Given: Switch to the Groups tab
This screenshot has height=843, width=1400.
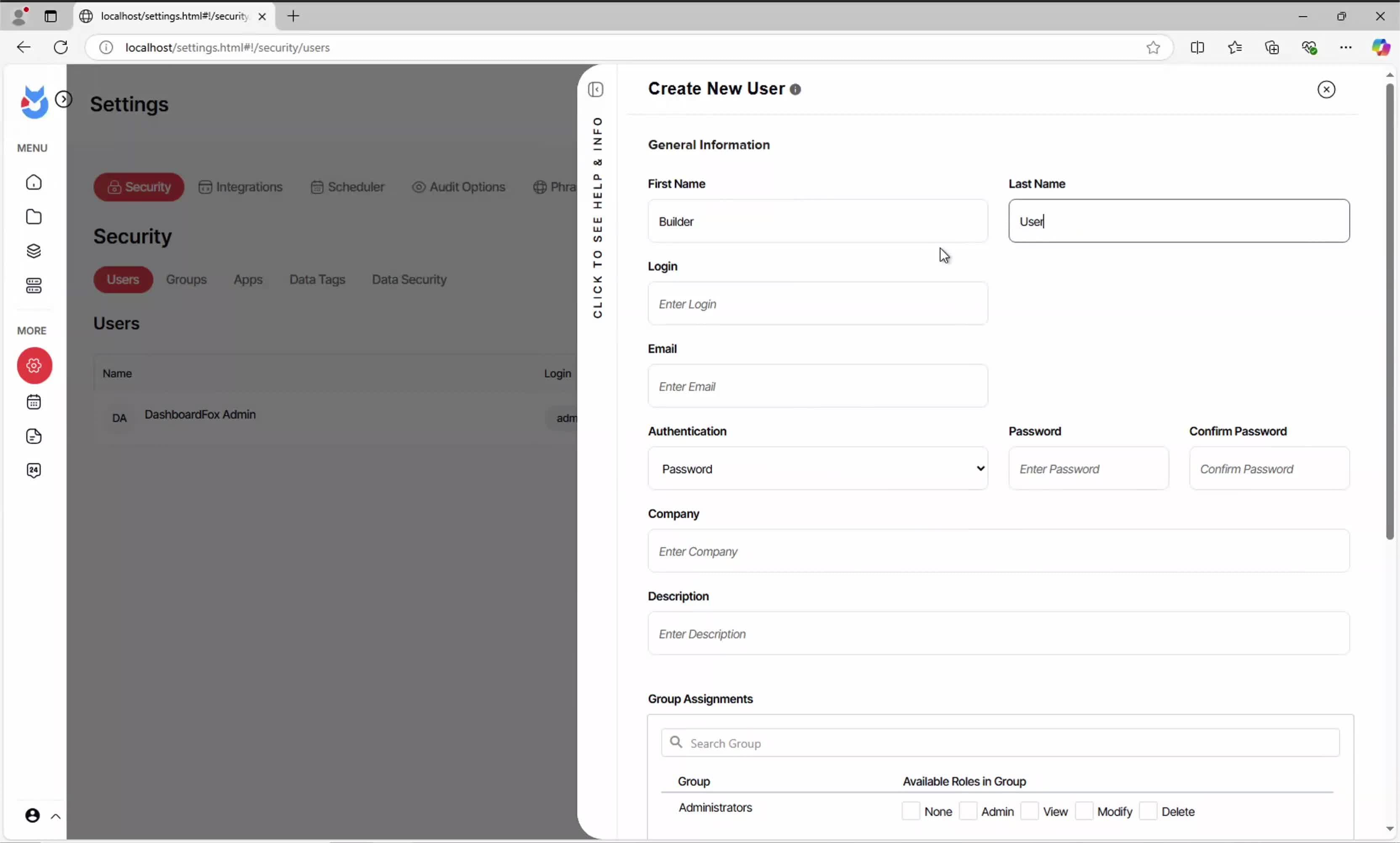Looking at the screenshot, I should click(x=186, y=279).
